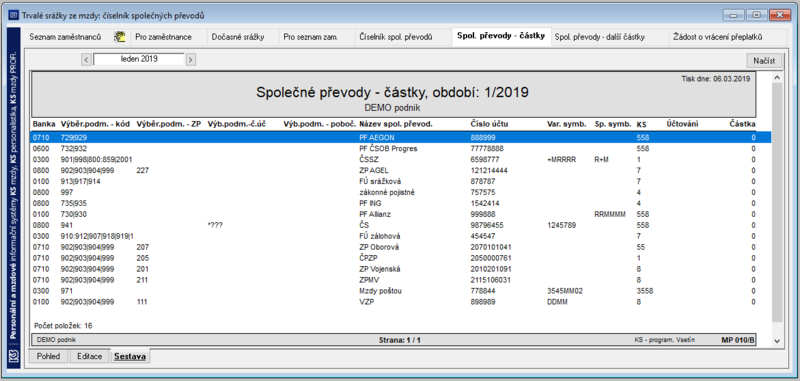Screen dimensions: 800x381
Task: Click Výběr.podm. - kód column header
Action: (95, 124)
